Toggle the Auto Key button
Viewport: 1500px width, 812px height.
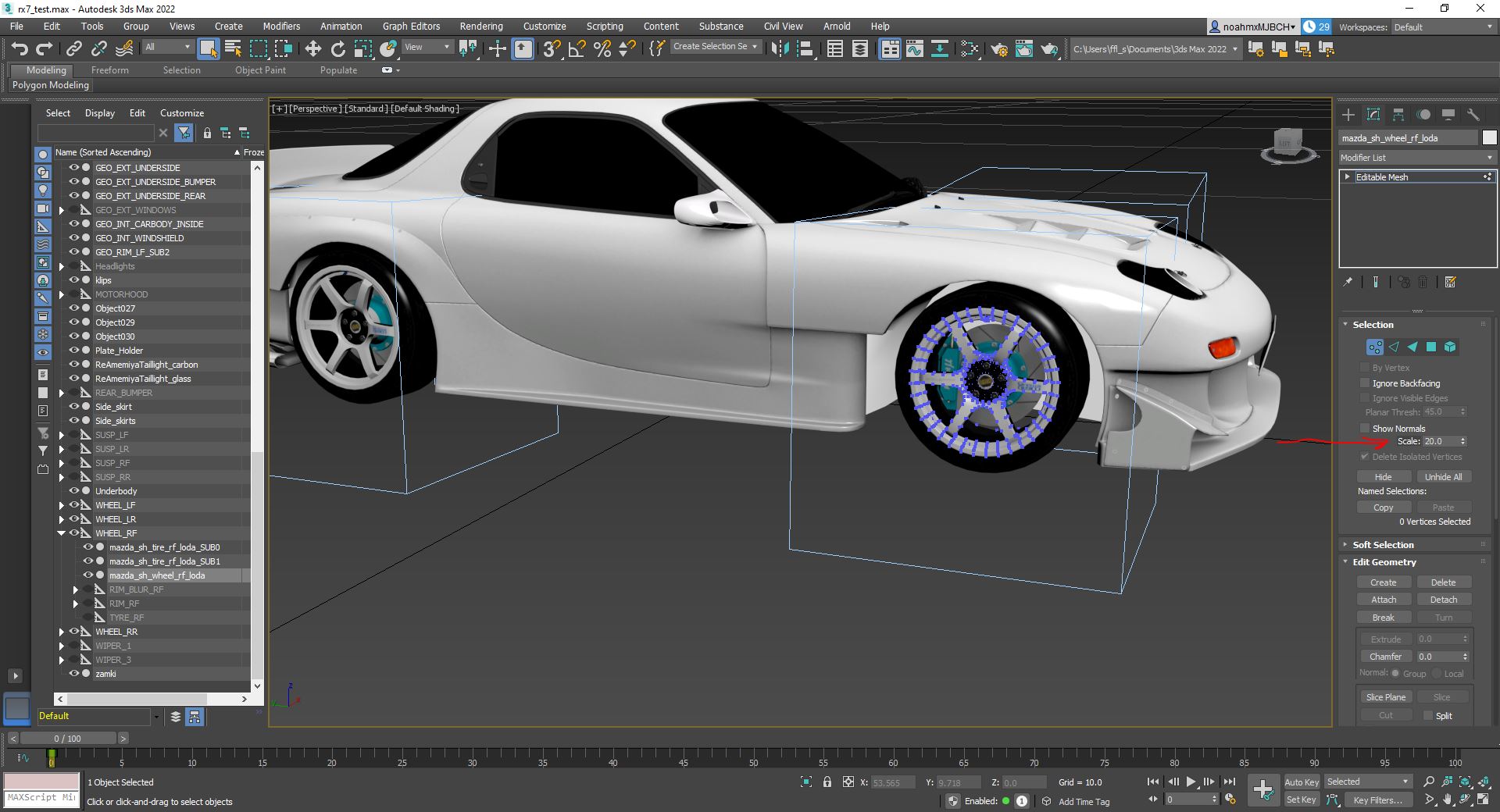(x=1302, y=782)
